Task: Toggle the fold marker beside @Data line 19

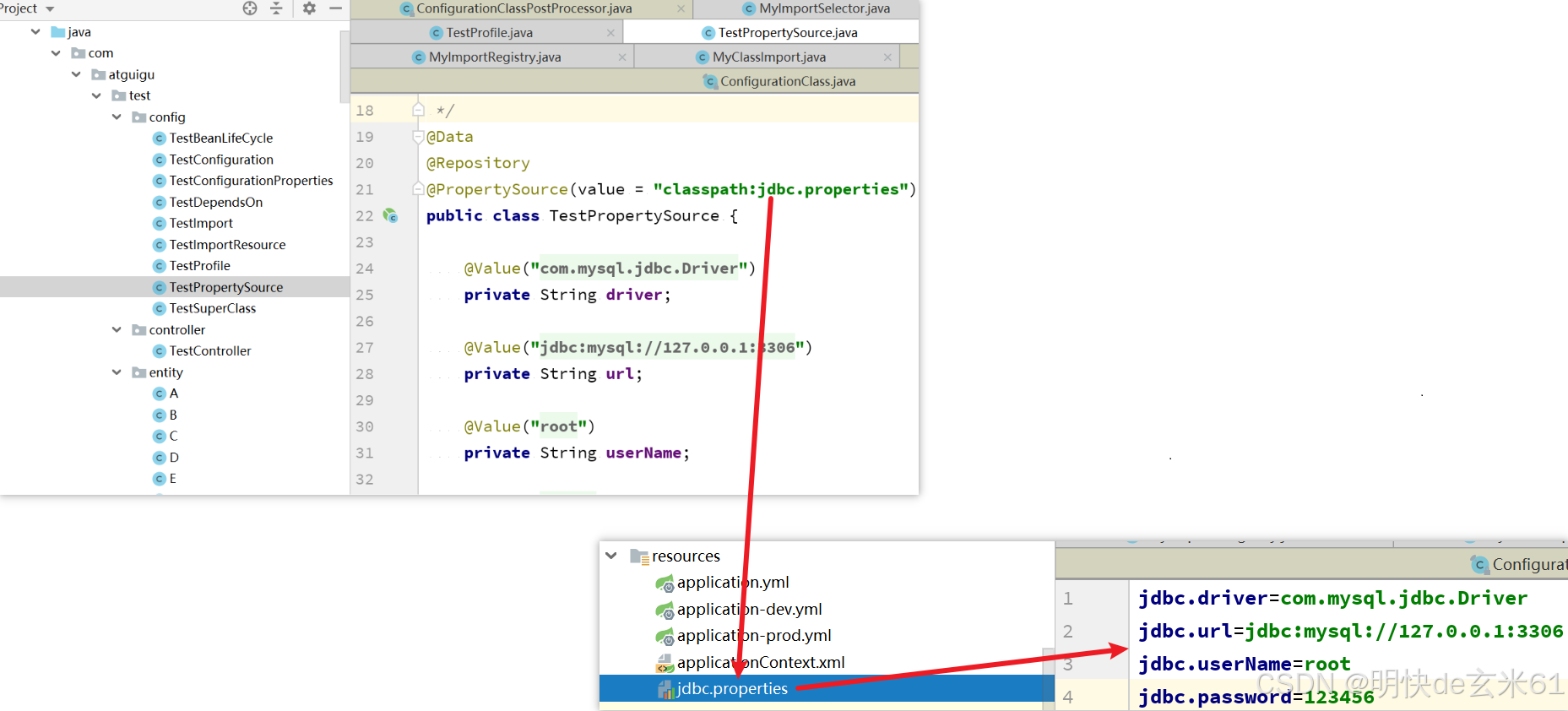Action: point(417,137)
